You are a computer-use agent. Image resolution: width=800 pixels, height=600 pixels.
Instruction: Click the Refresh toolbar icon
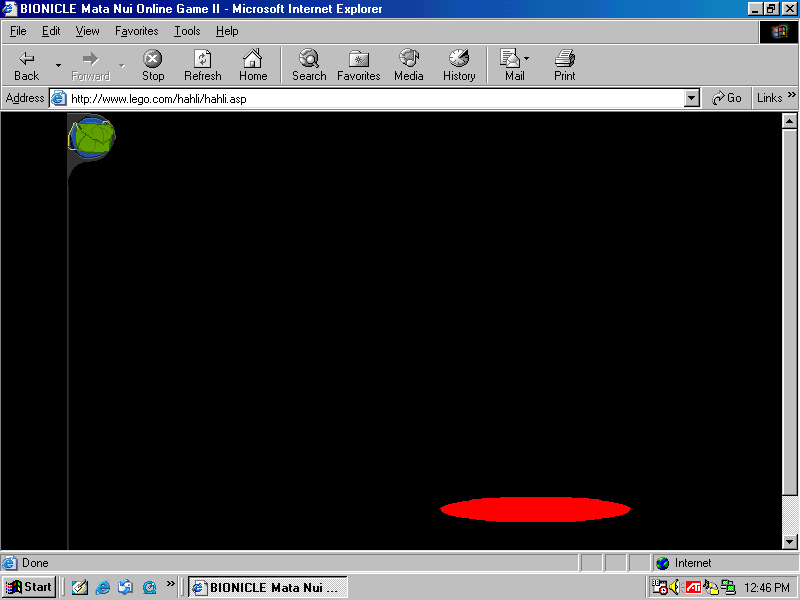click(x=202, y=65)
